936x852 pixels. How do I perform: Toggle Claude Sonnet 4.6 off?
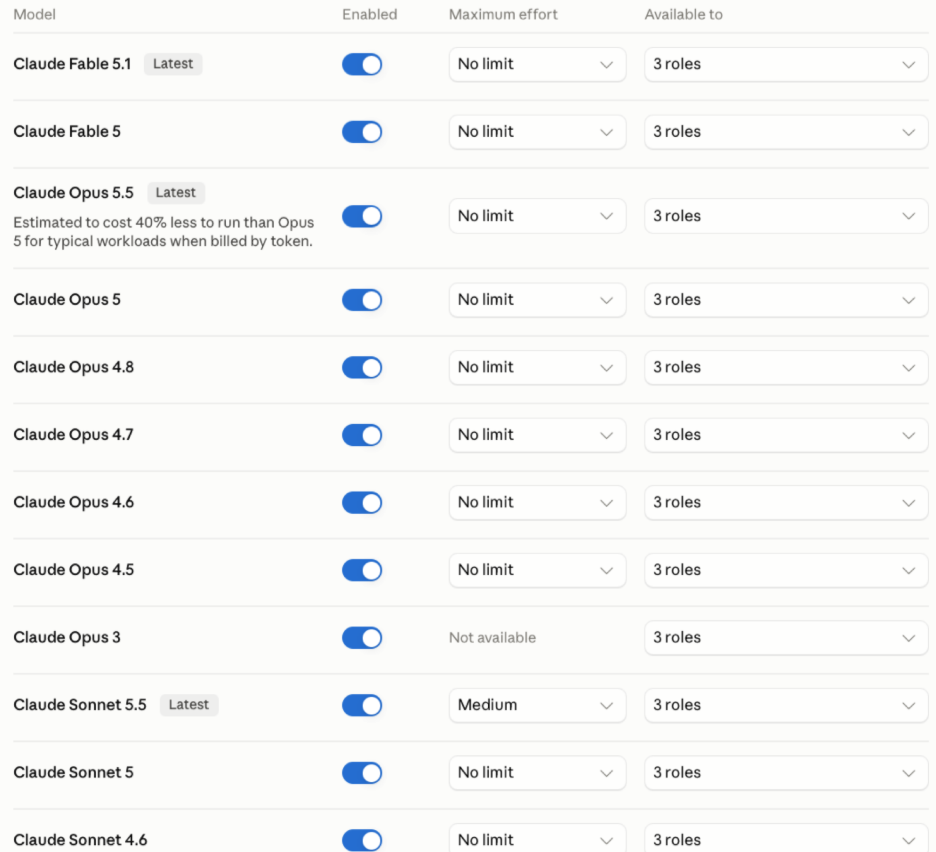click(x=362, y=840)
